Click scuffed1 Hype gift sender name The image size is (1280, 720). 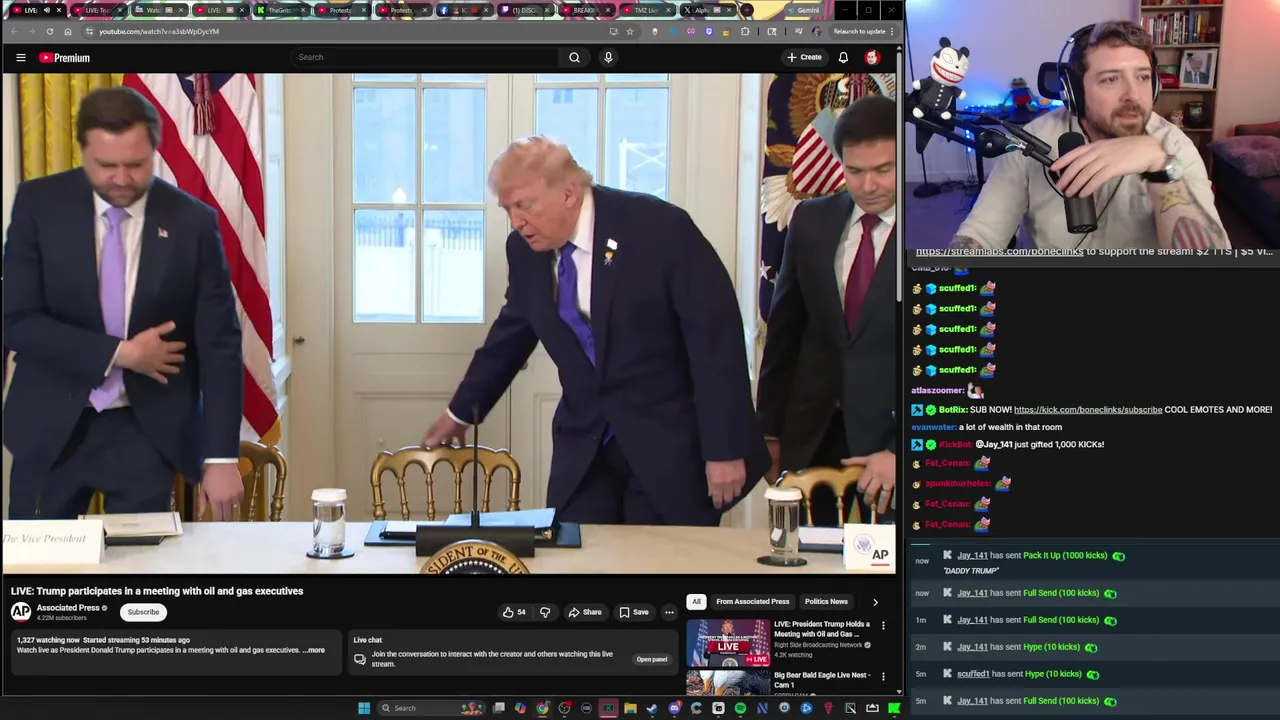(973, 674)
